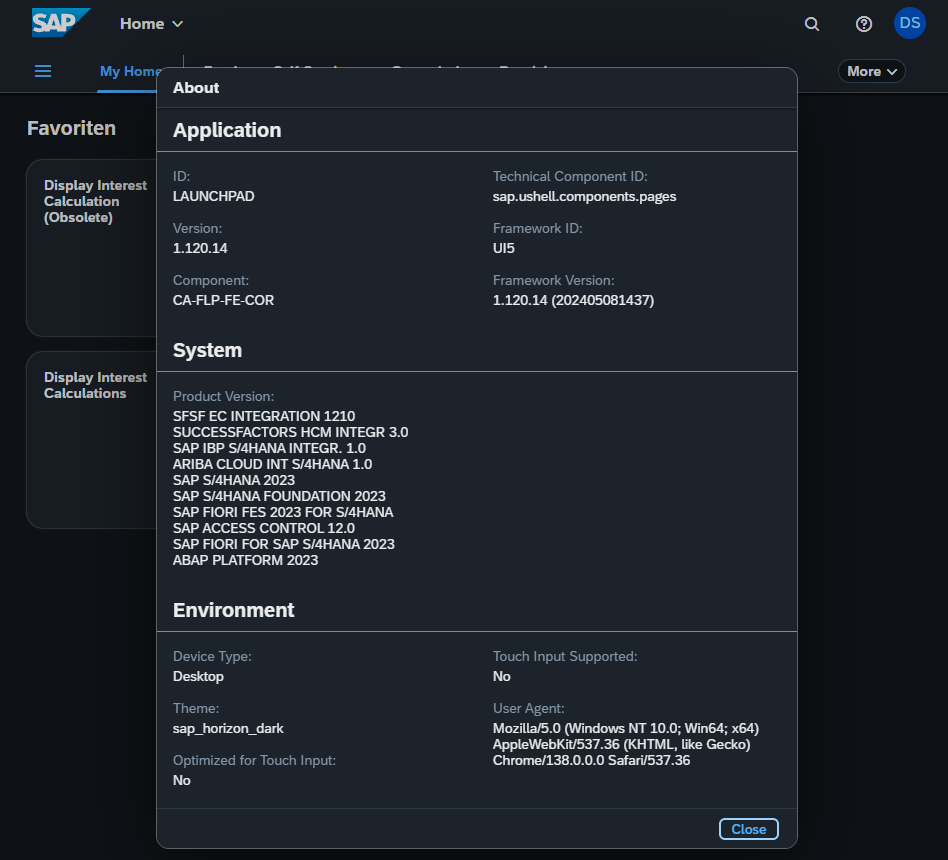Select SAP S/4HANA FOUNDATION 2023 entry
The image size is (948, 860).
pyautogui.click(x=279, y=497)
